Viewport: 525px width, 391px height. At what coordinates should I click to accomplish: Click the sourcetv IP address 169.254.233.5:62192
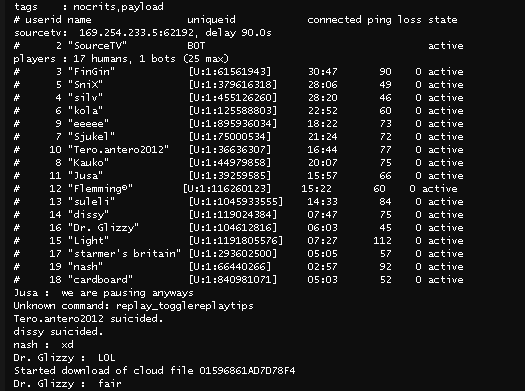136,33
